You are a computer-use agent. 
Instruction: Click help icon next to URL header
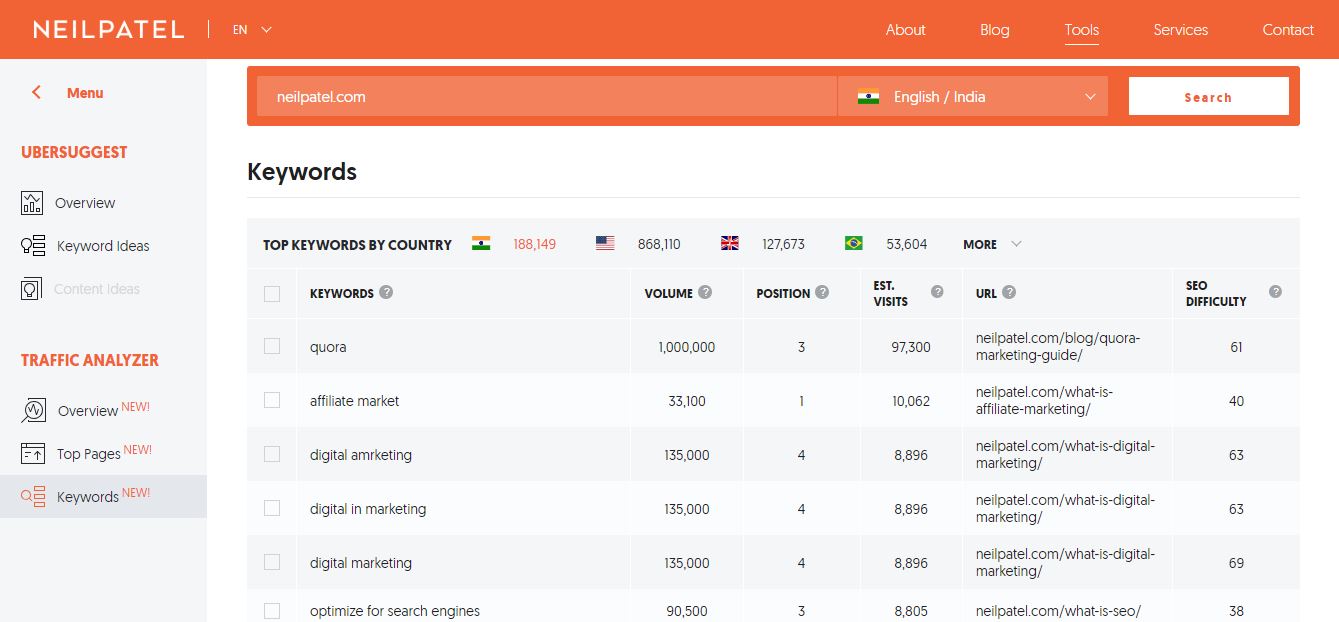click(1009, 293)
